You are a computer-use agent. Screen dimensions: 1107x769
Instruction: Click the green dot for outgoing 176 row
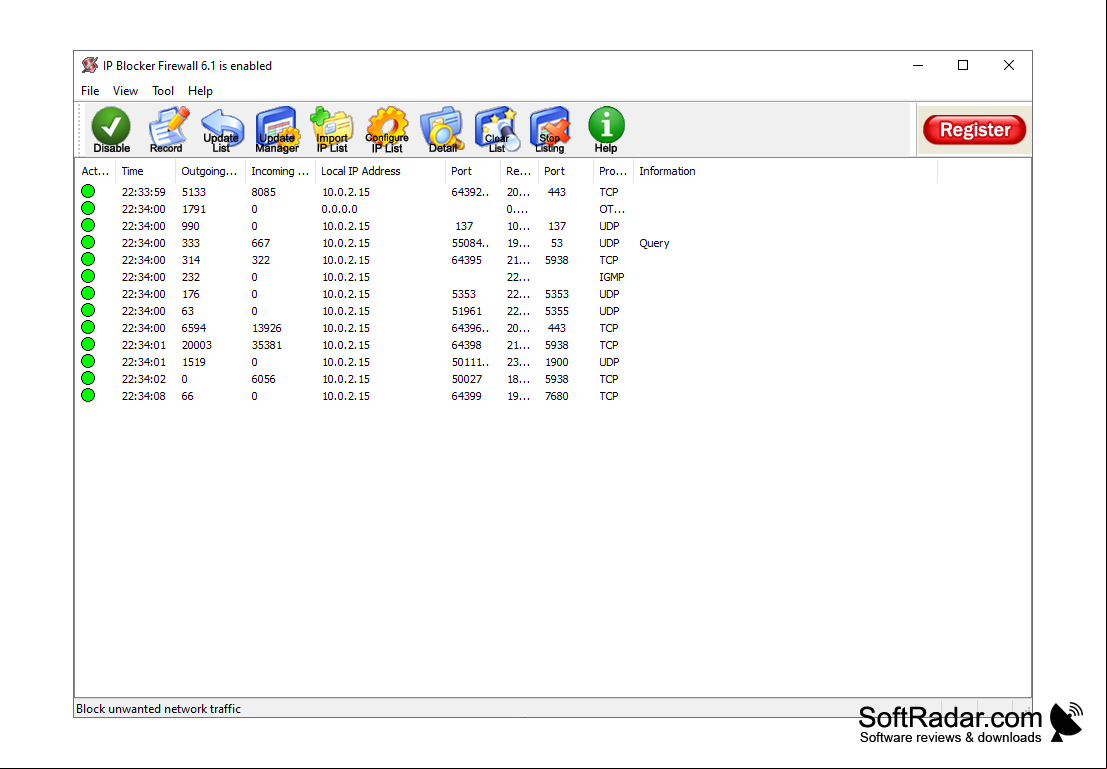click(88, 293)
